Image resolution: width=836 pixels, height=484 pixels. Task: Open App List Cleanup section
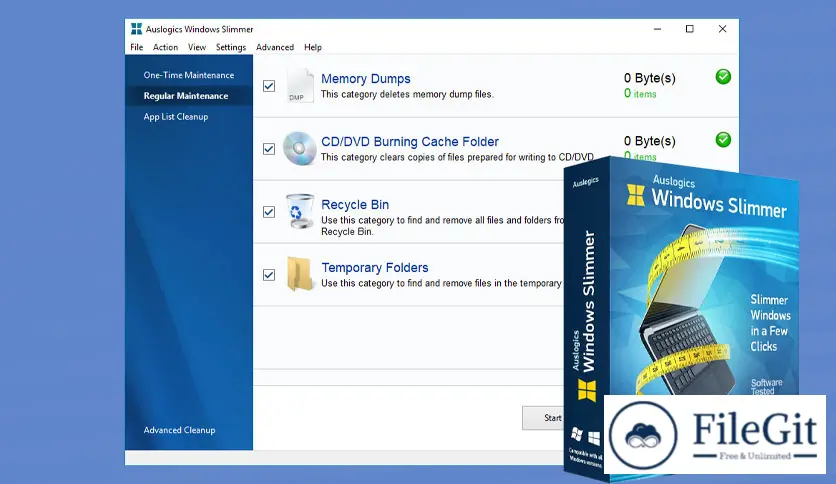(x=175, y=117)
